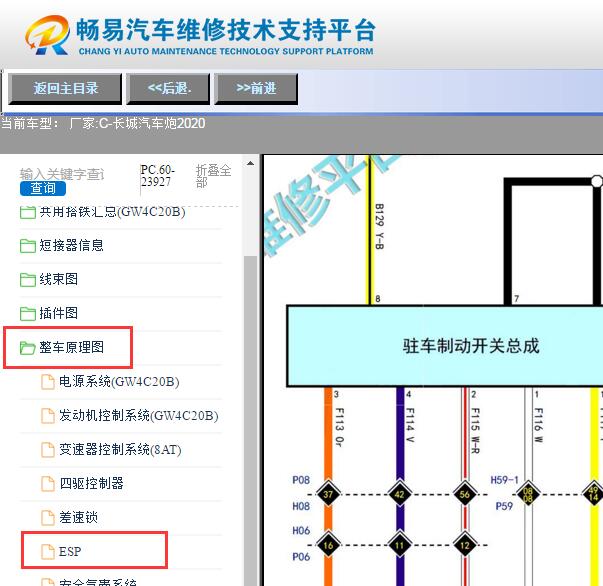603x586 pixels.
Task: Open 四驱控制器 document
Action: click(x=91, y=483)
